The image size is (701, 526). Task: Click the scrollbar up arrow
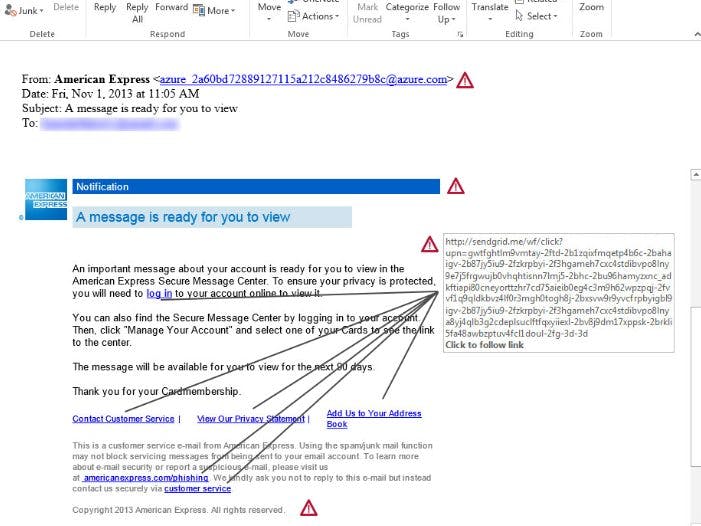point(696,175)
